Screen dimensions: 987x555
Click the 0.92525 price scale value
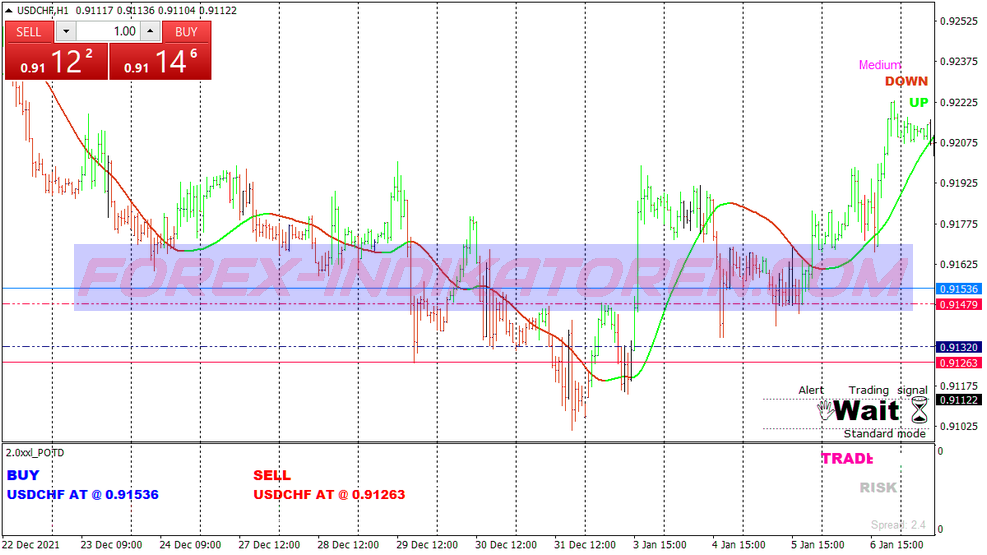coord(959,21)
